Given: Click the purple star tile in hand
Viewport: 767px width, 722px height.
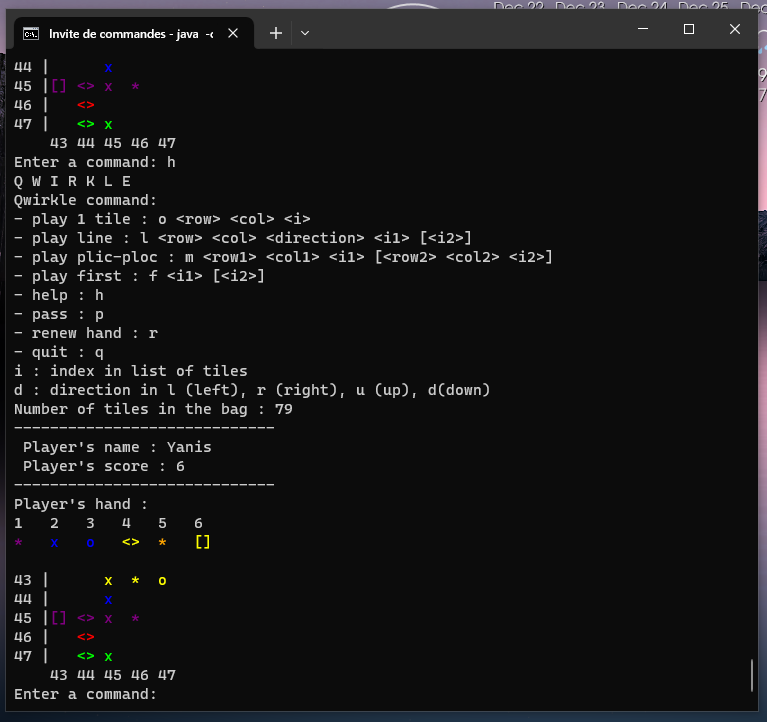Looking at the screenshot, I should 19,542.
